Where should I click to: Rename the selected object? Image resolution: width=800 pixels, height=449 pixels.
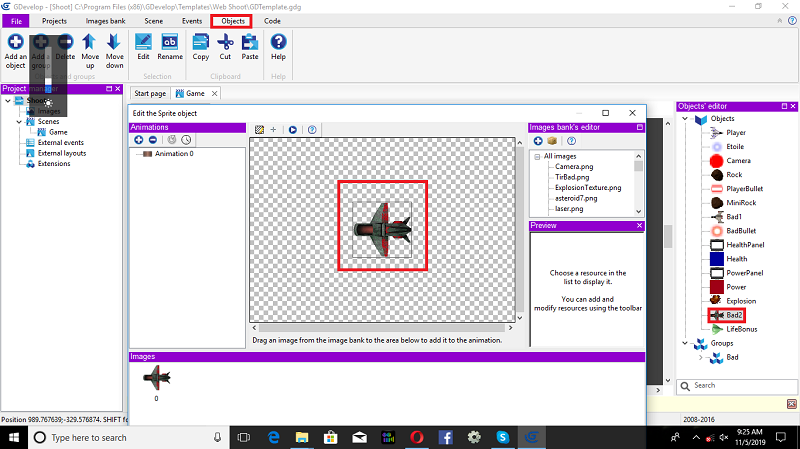point(170,47)
